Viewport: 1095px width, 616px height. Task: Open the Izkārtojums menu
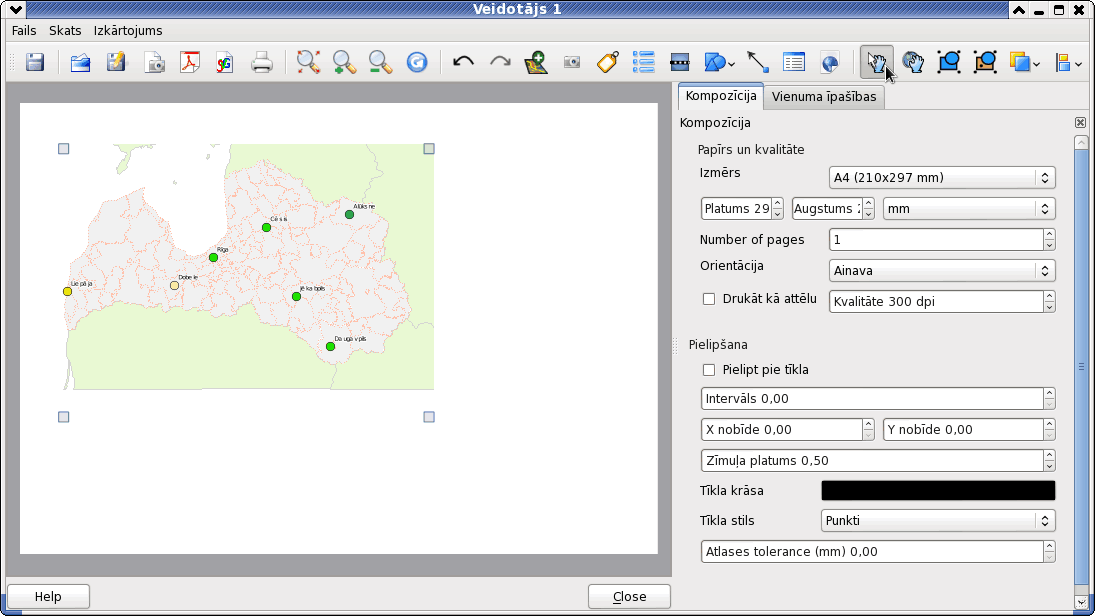[x=128, y=31]
